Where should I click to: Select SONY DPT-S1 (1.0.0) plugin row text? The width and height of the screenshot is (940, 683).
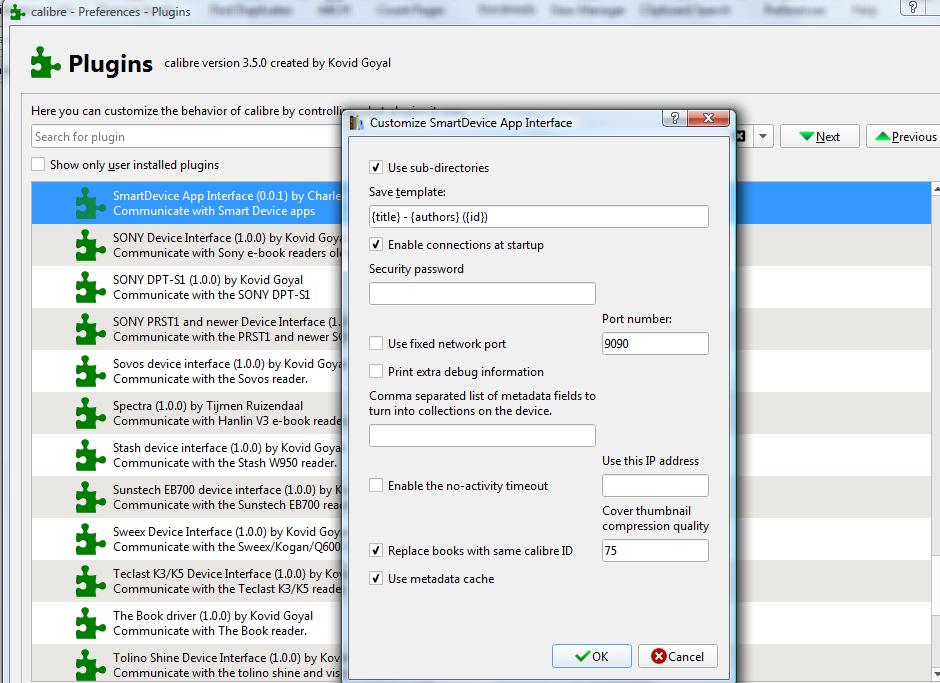coord(212,287)
